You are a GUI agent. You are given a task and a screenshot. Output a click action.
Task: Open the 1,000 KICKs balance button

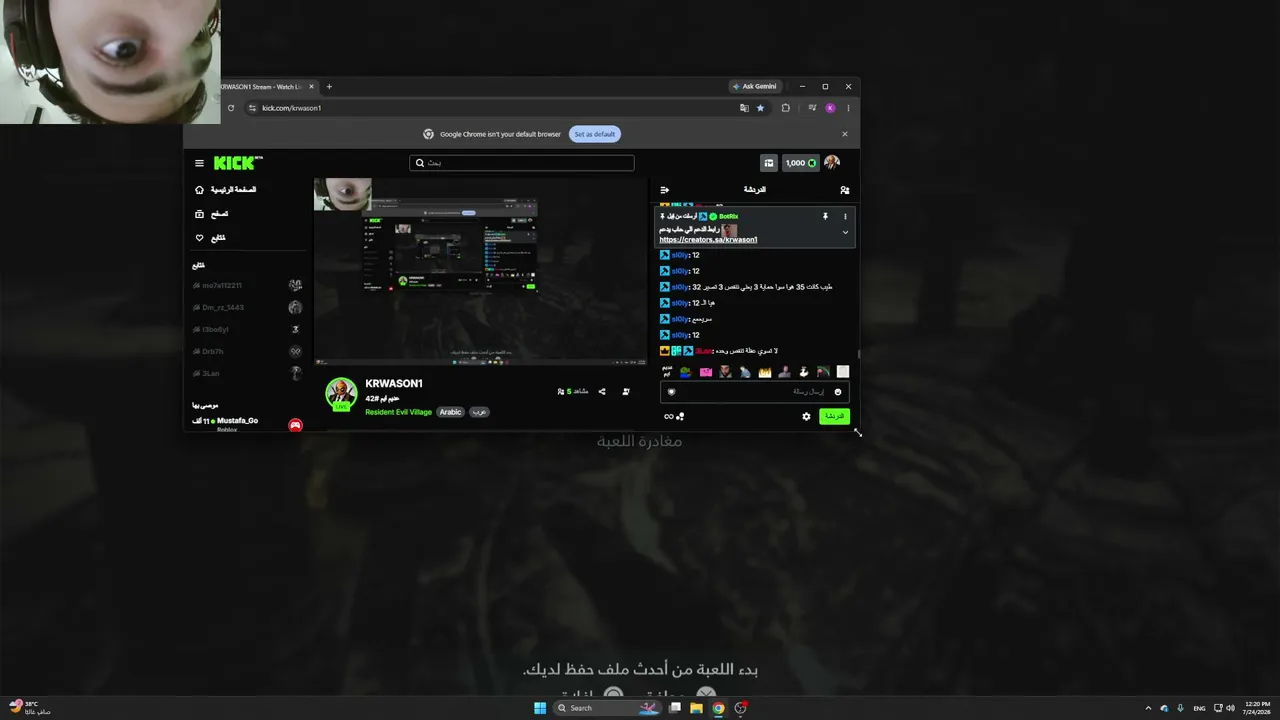tap(800, 163)
